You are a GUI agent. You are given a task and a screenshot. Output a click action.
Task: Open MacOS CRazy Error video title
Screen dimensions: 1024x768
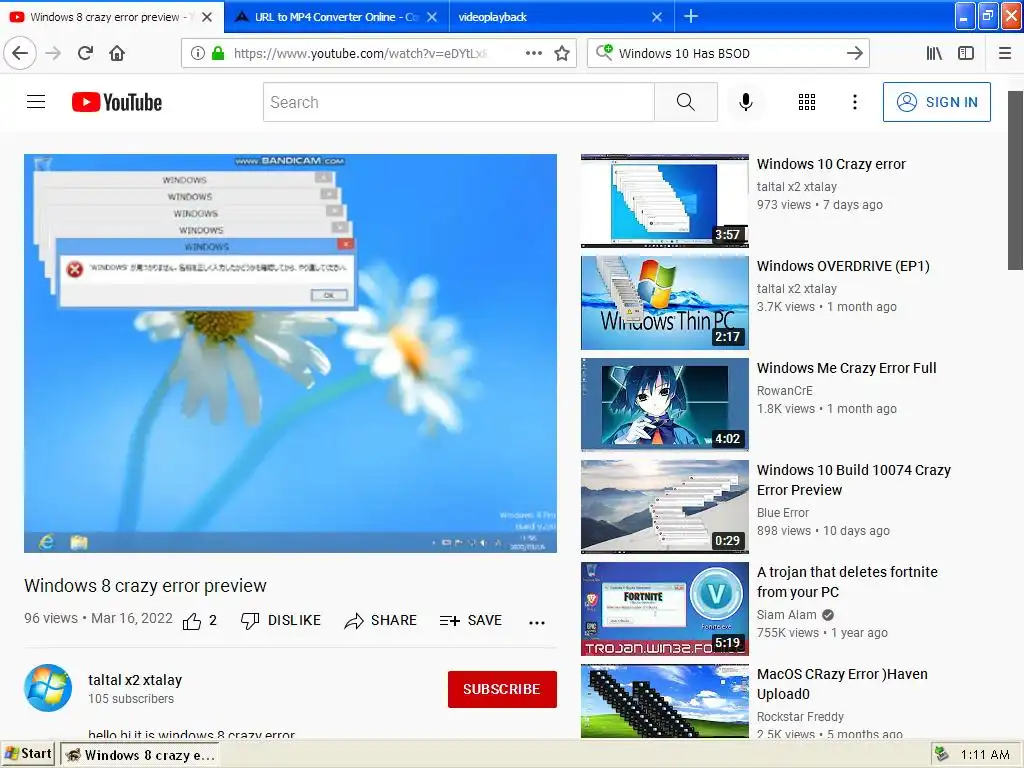point(842,684)
